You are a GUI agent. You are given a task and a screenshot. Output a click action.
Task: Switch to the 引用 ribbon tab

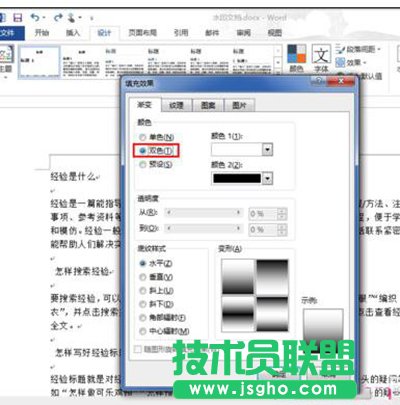[x=181, y=33]
